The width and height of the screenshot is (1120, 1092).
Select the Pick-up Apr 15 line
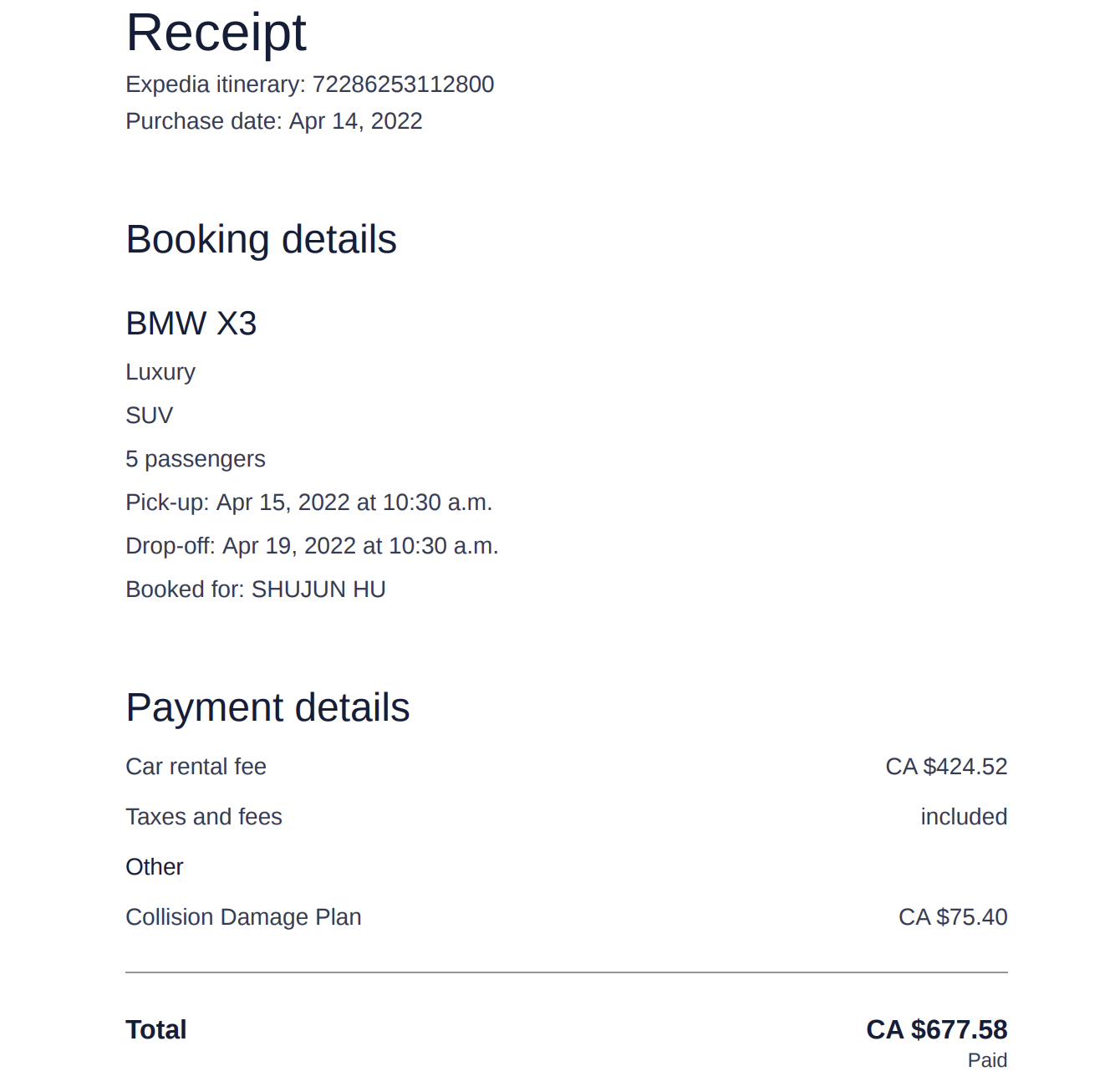308,503
